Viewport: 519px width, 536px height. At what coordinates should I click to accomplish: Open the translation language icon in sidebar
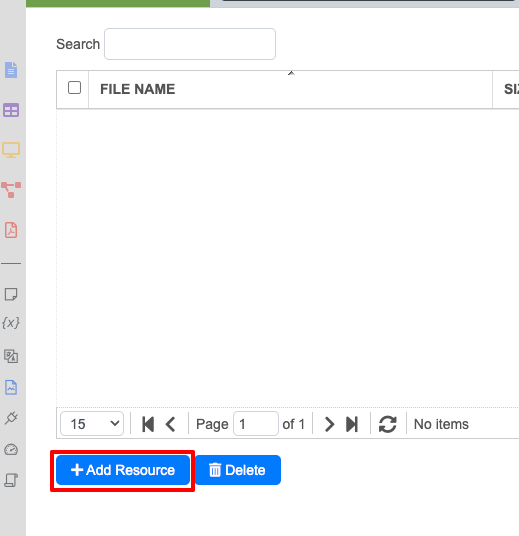pos(11,356)
